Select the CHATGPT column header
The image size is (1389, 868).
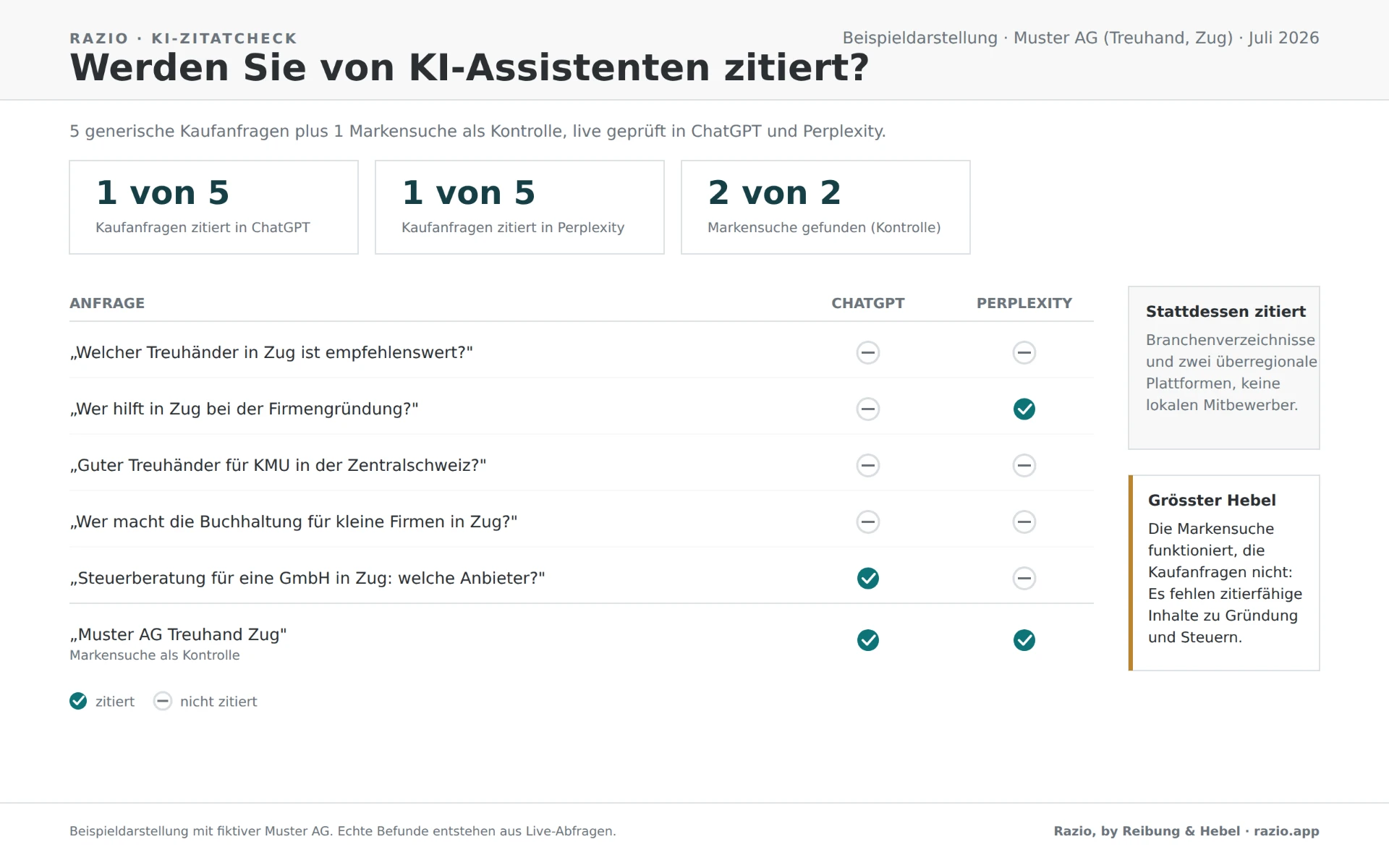coord(867,303)
